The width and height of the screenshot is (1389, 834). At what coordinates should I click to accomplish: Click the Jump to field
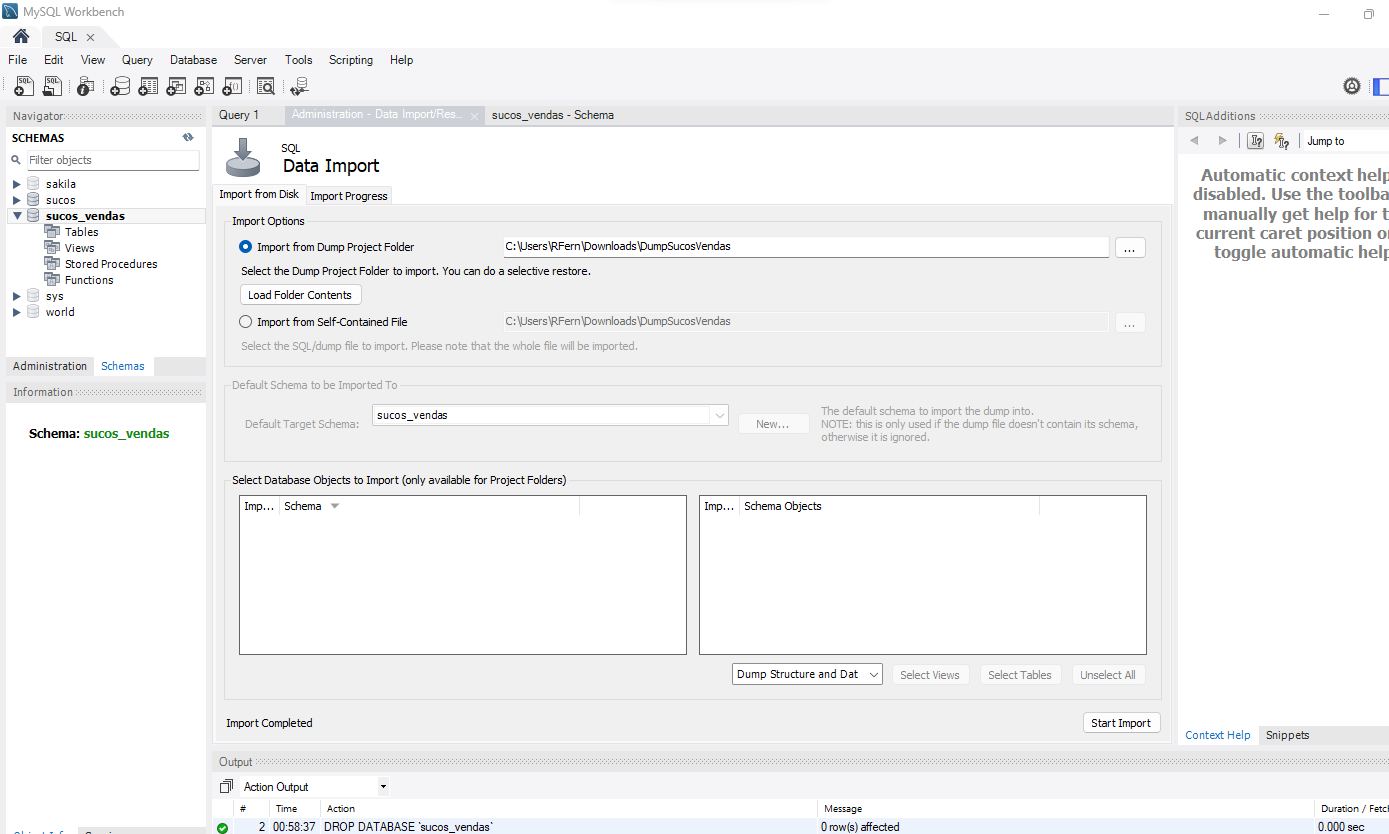[1346, 141]
